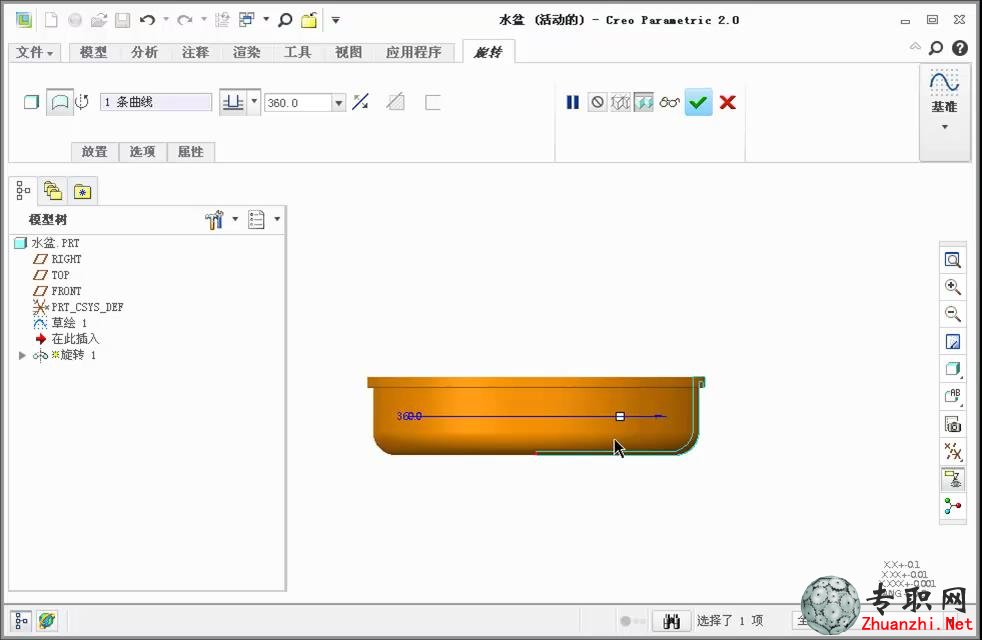This screenshot has width=982, height=640.
Task: Click the Close window yellow folder icon
Action: tap(309, 20)
